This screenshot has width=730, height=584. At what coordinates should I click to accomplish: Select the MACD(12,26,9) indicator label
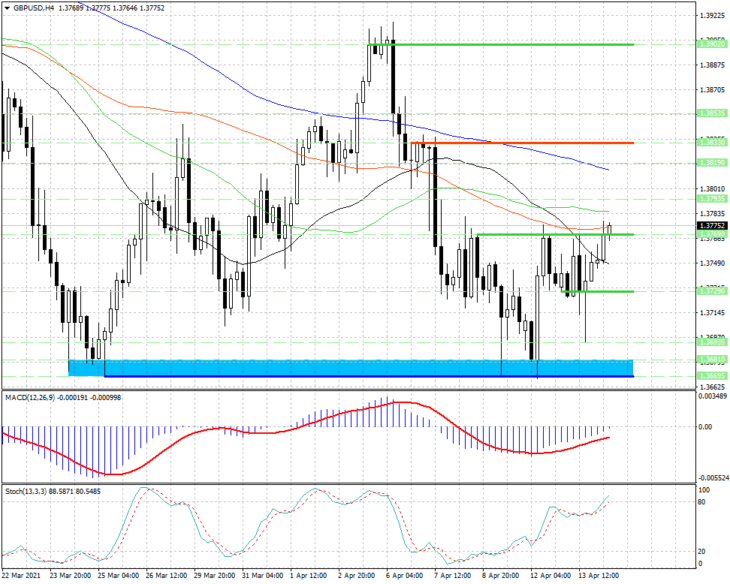click(x=30, y=397)
